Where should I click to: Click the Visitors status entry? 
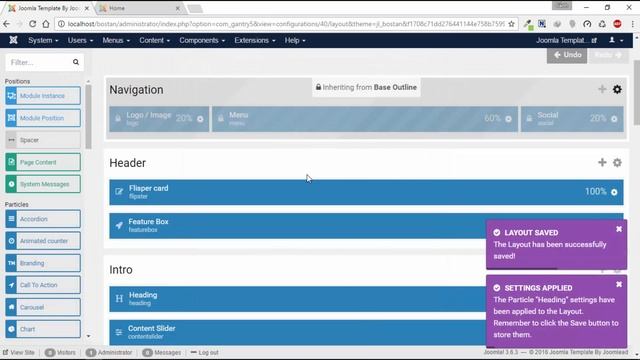coord(60,352)
